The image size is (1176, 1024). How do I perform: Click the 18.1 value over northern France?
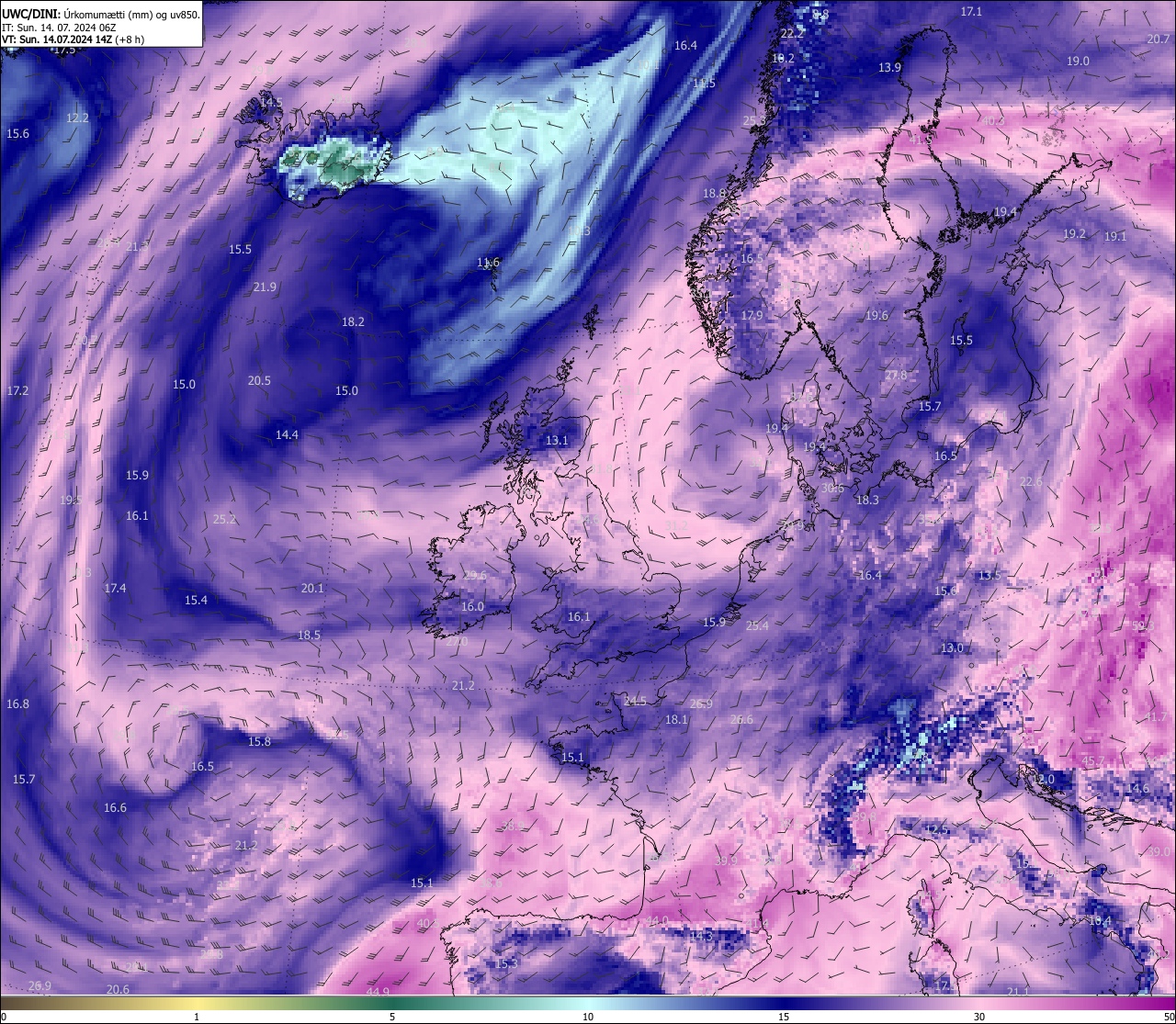coord(676,719)
